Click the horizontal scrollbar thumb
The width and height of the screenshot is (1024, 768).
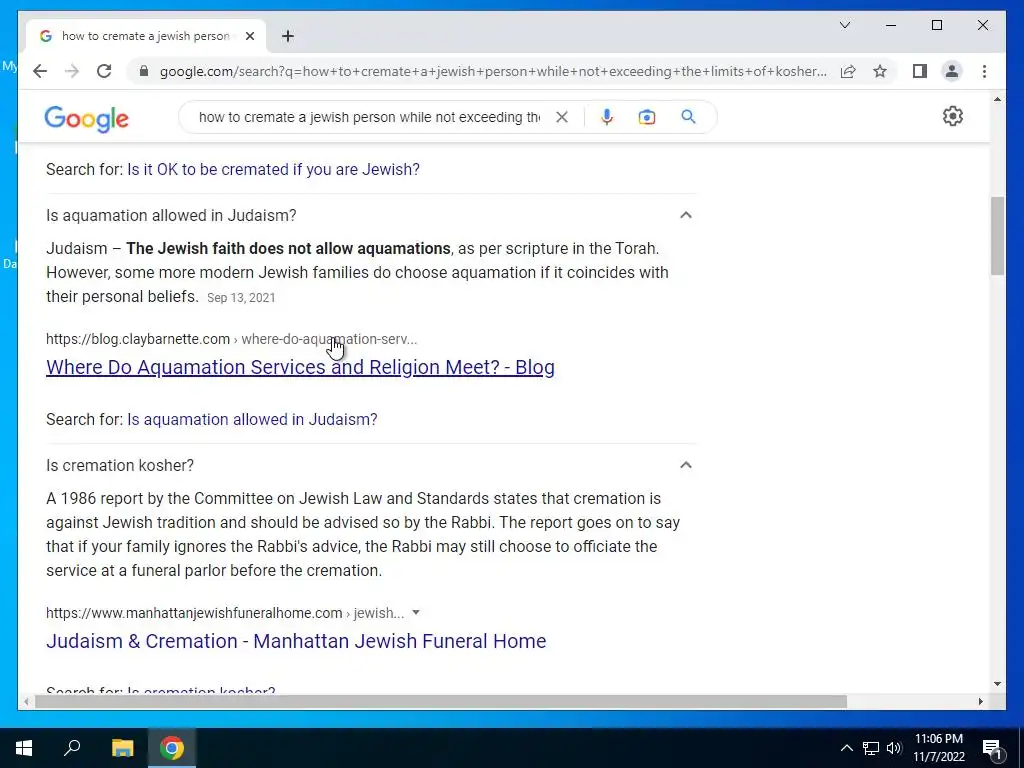click(441, 701)
